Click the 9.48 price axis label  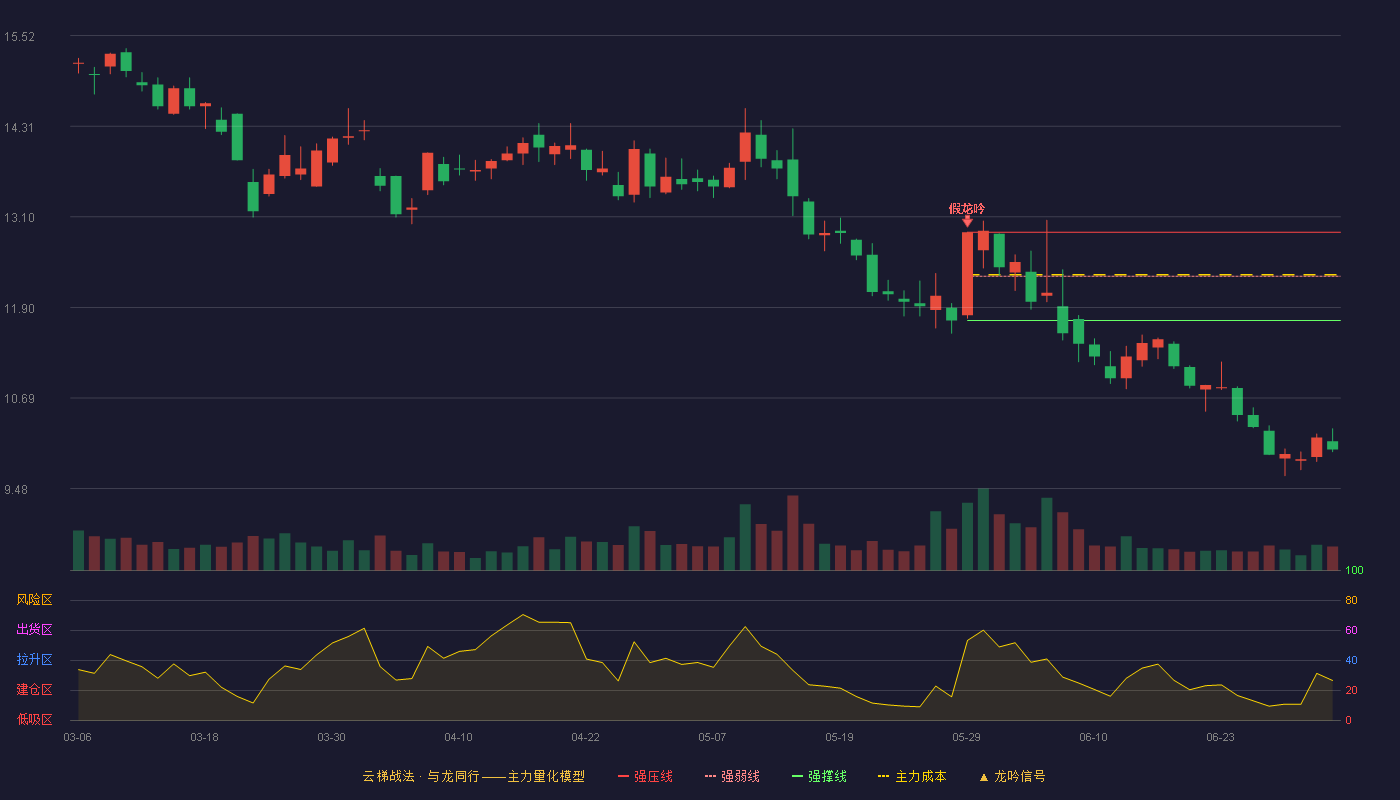pos(16,490)
